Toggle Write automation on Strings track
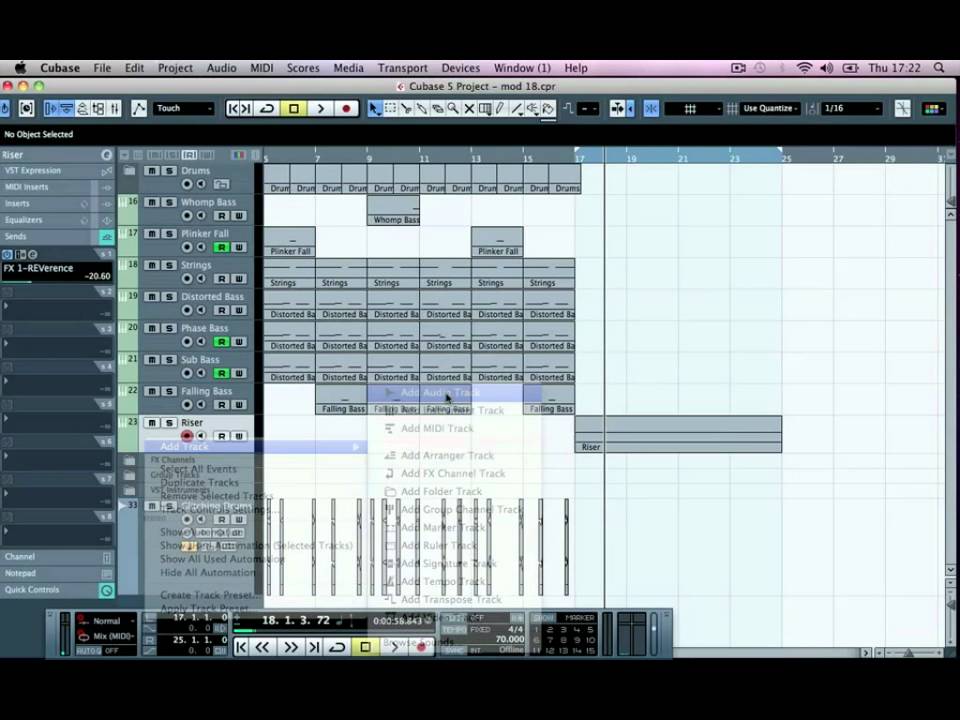Screen dimensions: 960x720 pos(239,279)
